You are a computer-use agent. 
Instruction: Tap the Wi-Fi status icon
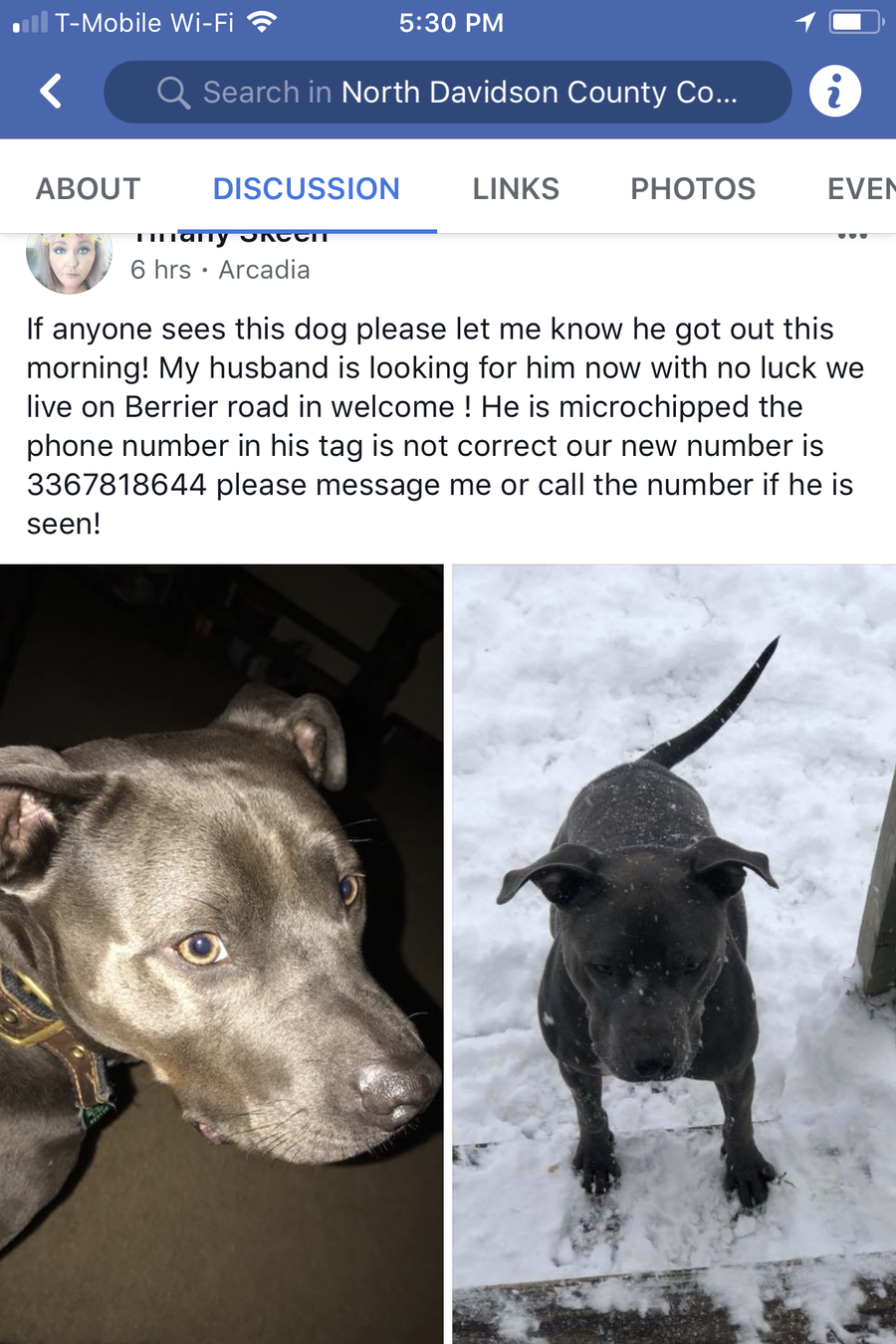pos(261,22)
